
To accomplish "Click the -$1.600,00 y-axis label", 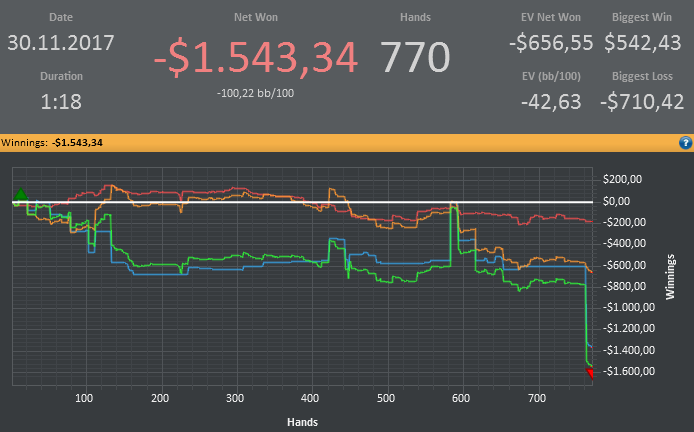I will (x=628, y=371).
